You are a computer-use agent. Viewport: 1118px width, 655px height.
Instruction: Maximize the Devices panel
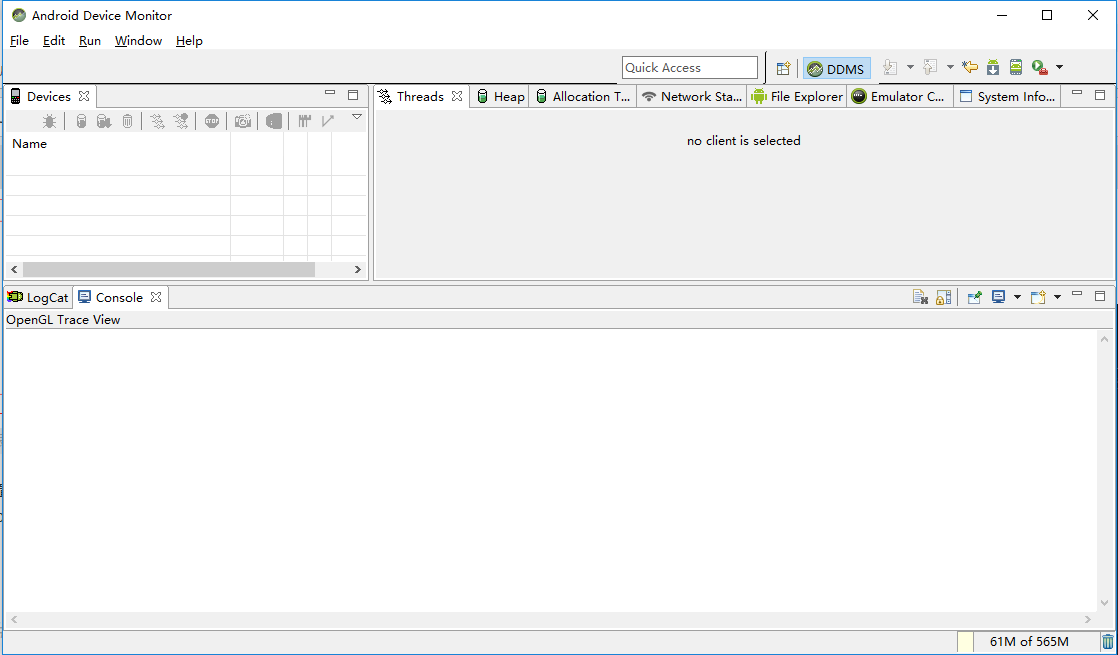(353, 94)
